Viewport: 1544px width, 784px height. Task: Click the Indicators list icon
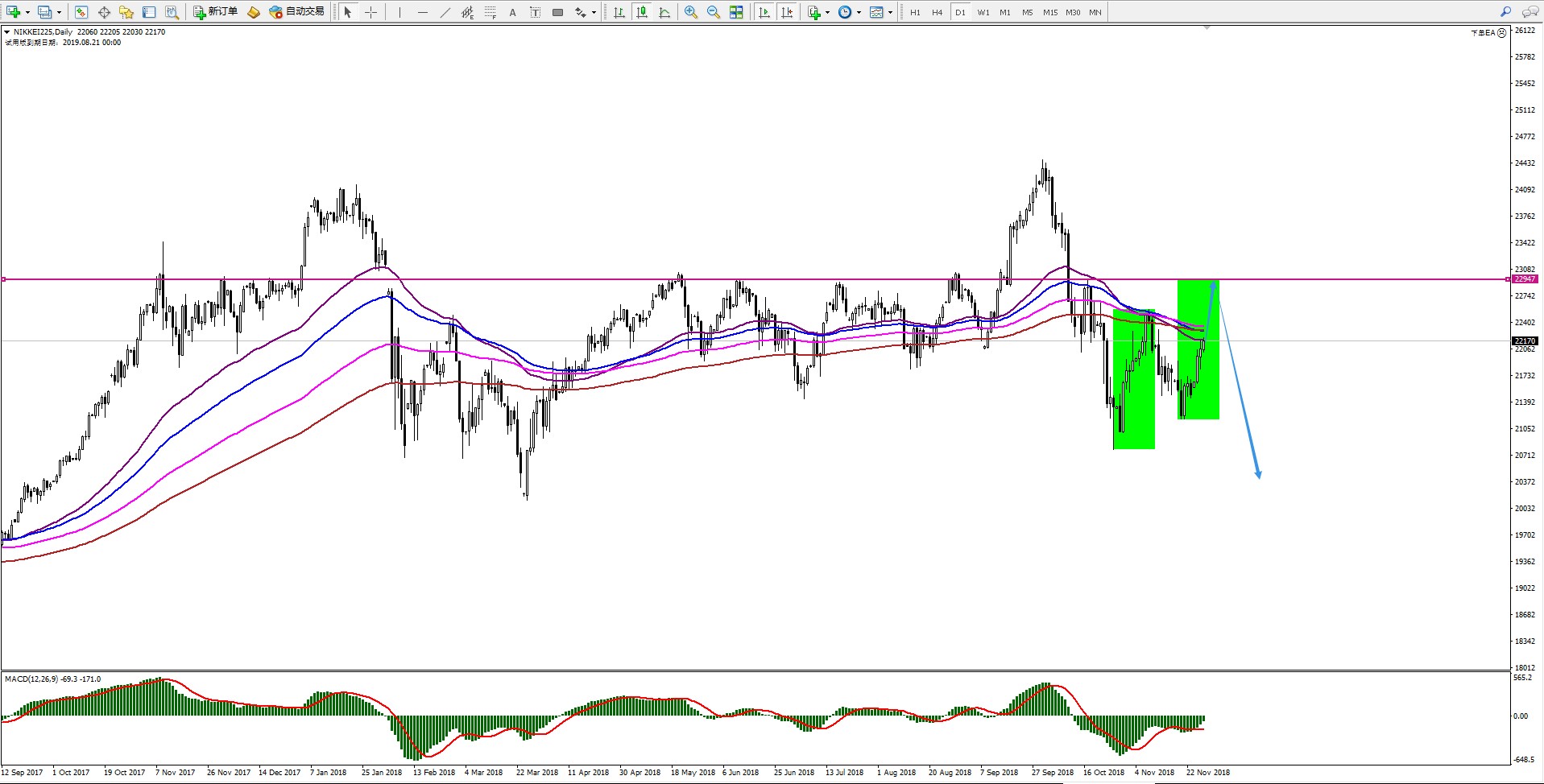coord(814,12)
